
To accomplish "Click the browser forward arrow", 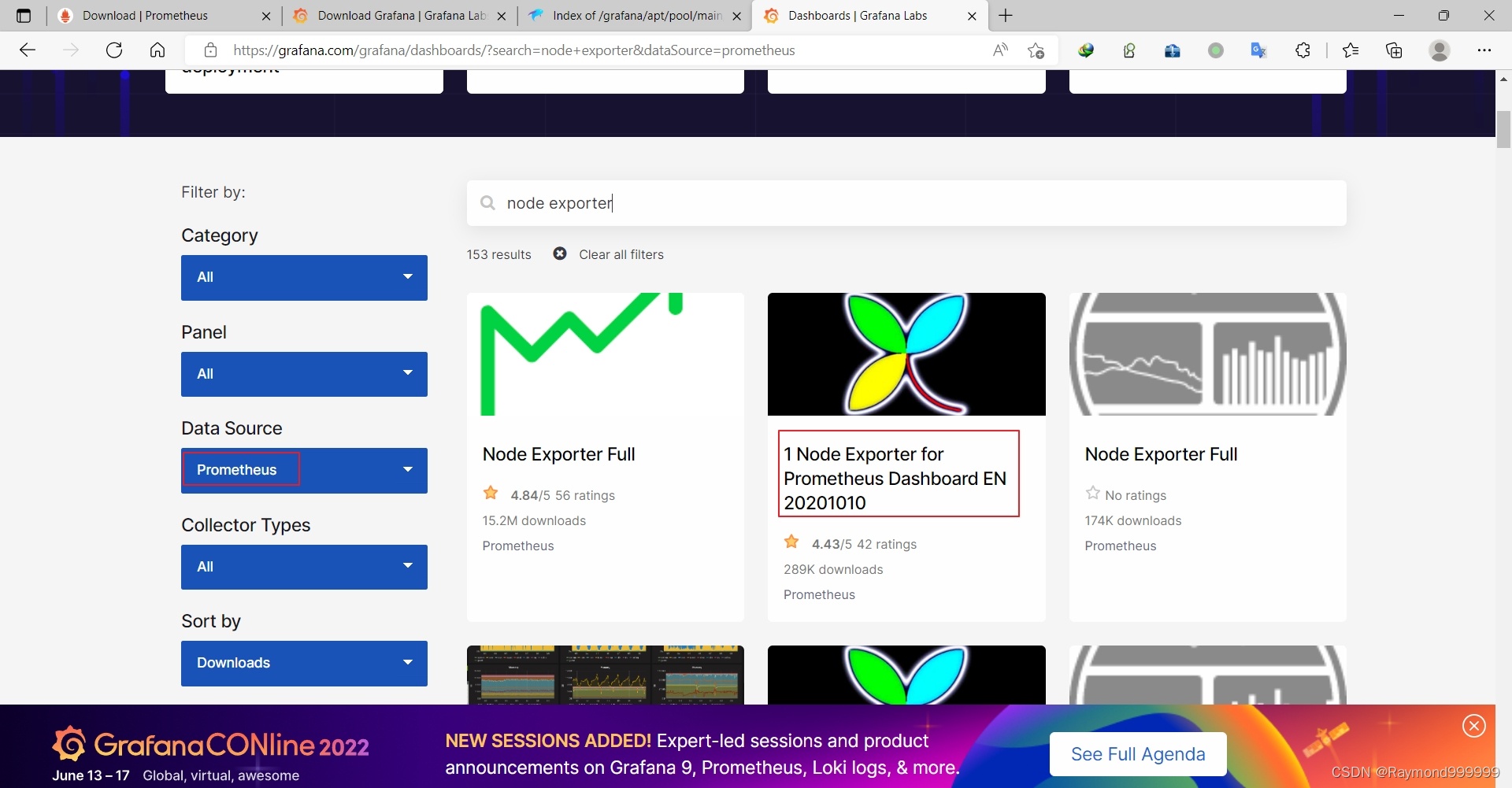I will [x=71, y=50].
